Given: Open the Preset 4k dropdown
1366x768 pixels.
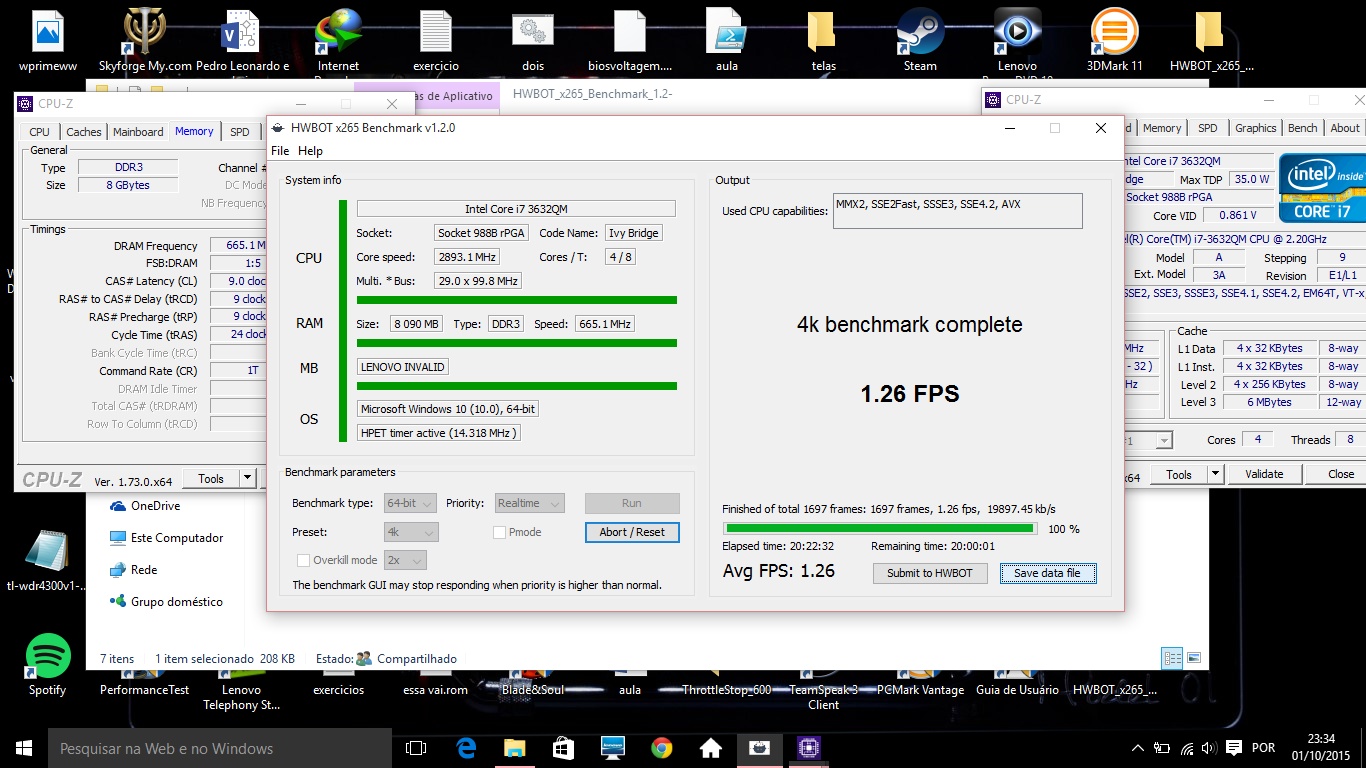Looking at the screenshot, I should [411, 532].
